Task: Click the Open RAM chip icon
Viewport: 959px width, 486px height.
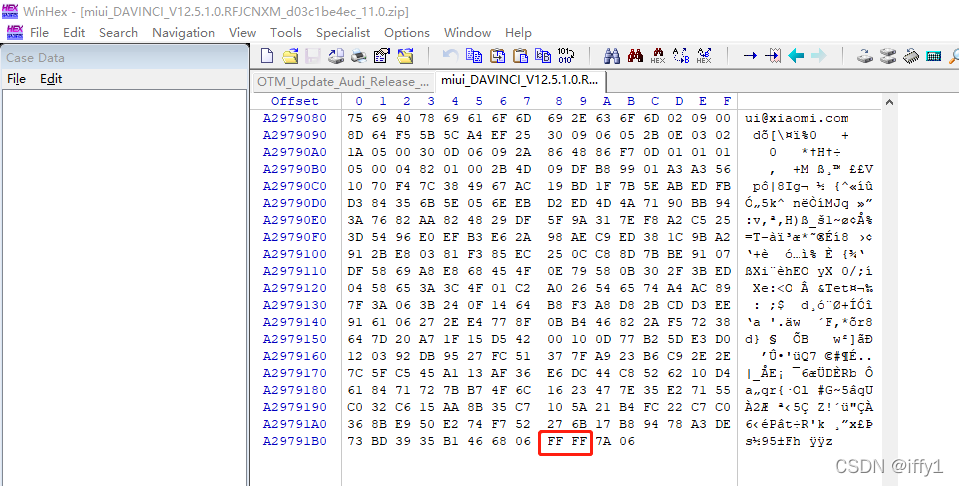Action: click(x=911, y=56)
